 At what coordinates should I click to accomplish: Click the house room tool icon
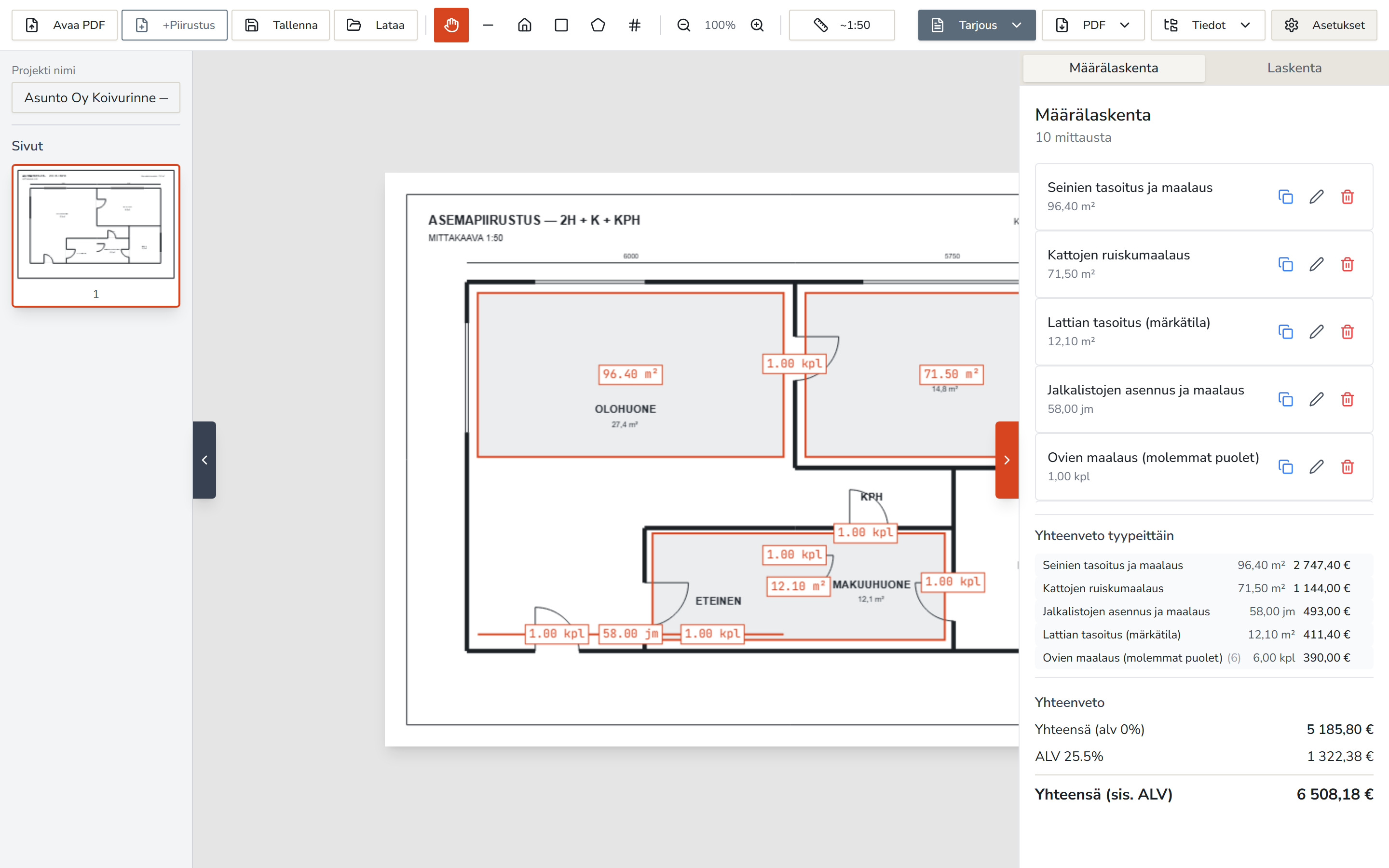(x=525, y=25)
